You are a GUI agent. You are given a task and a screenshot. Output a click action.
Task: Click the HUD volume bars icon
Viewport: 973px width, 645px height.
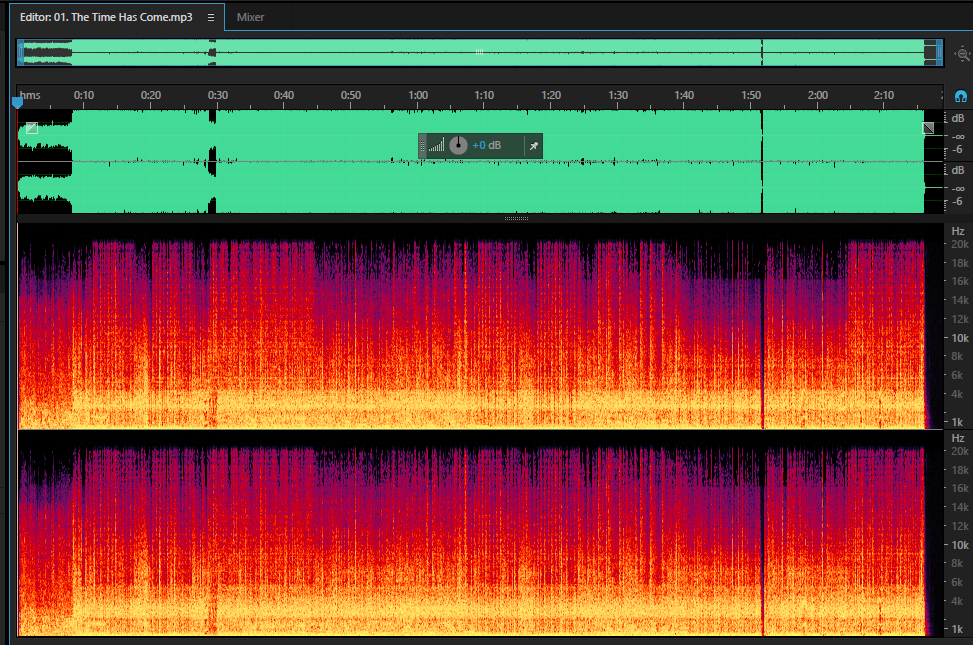click(436, 146)
